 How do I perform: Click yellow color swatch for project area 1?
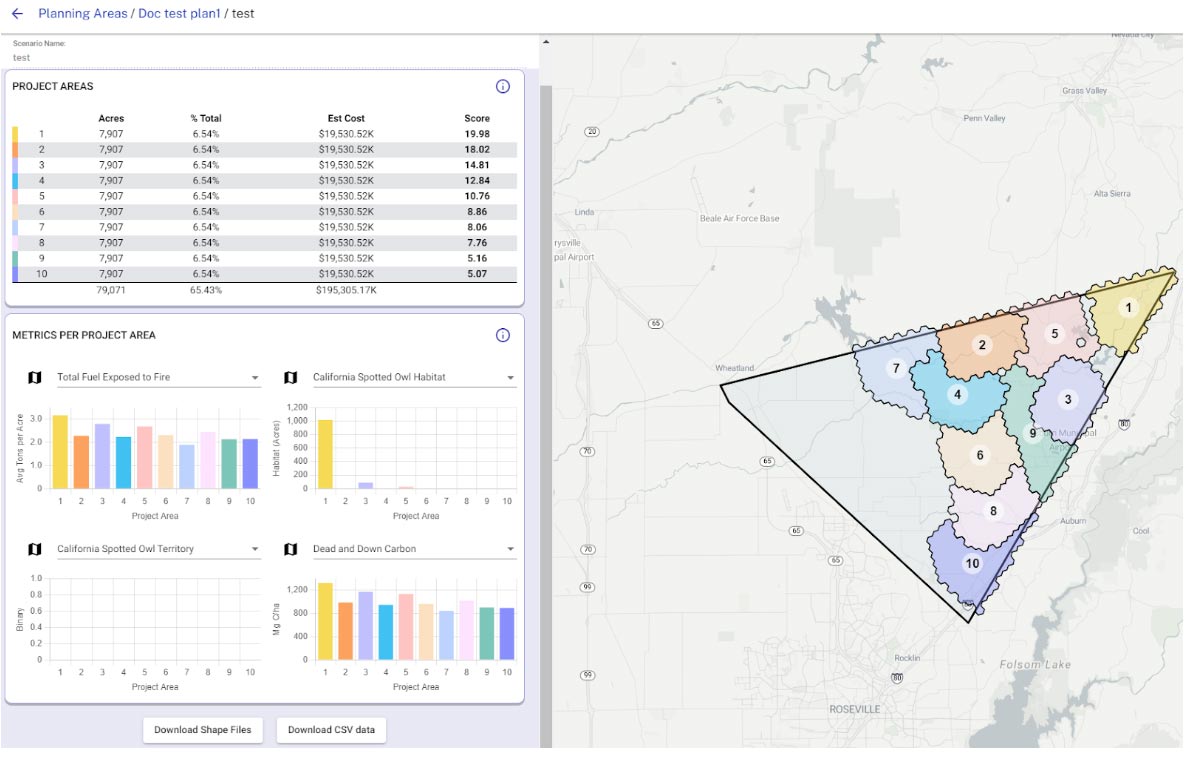[15, 133]
